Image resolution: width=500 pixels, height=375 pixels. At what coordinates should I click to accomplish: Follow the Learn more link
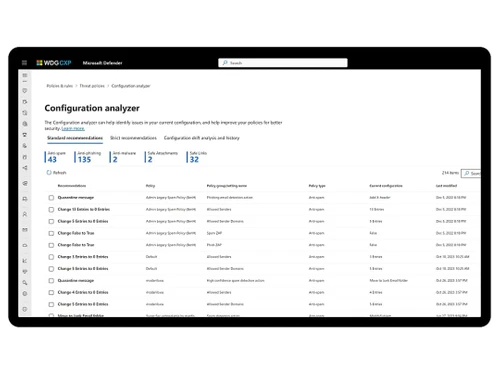click(73, 128)
